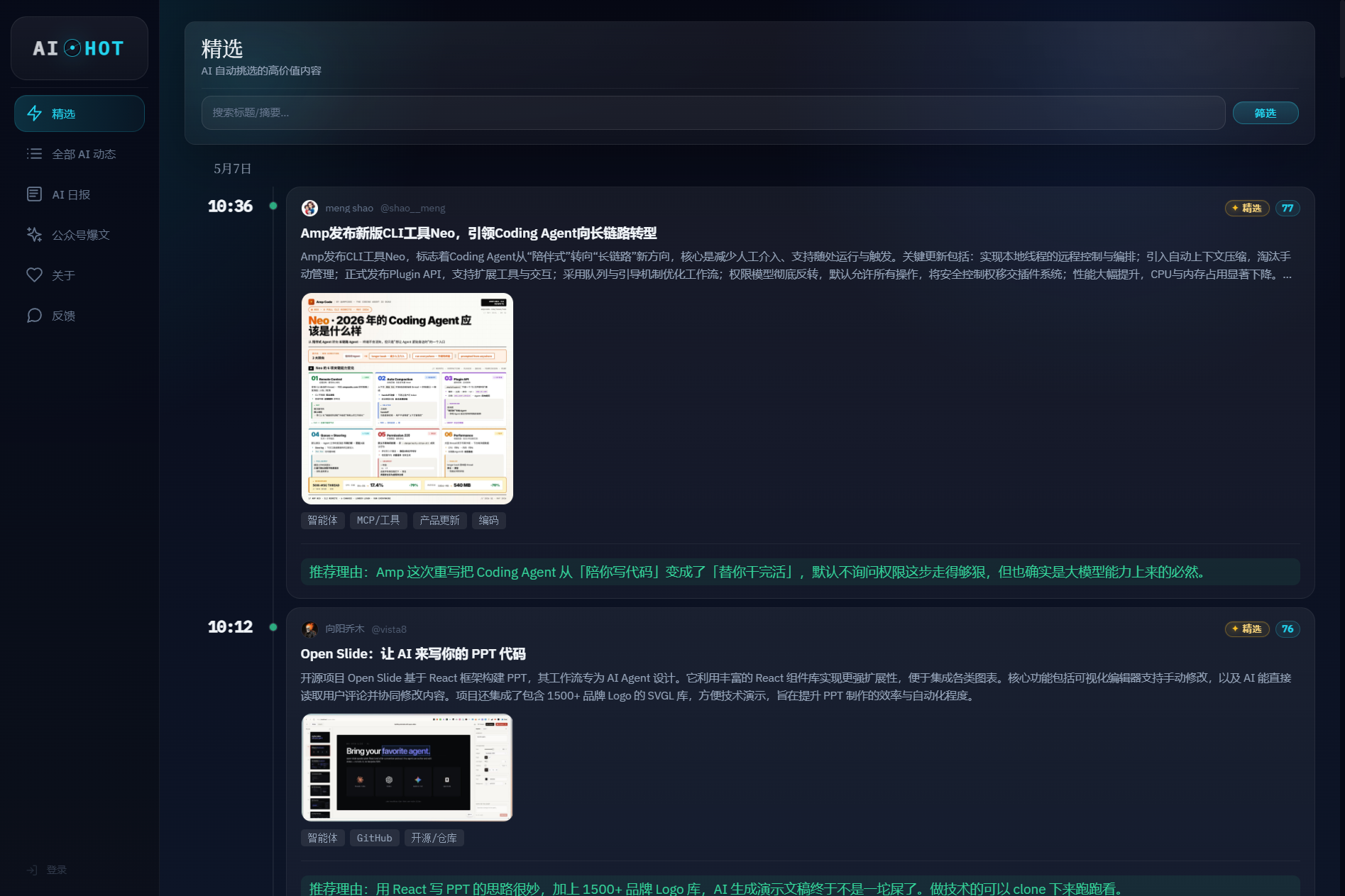Click the 智能体 tag on Amp article

pos(323,521)
